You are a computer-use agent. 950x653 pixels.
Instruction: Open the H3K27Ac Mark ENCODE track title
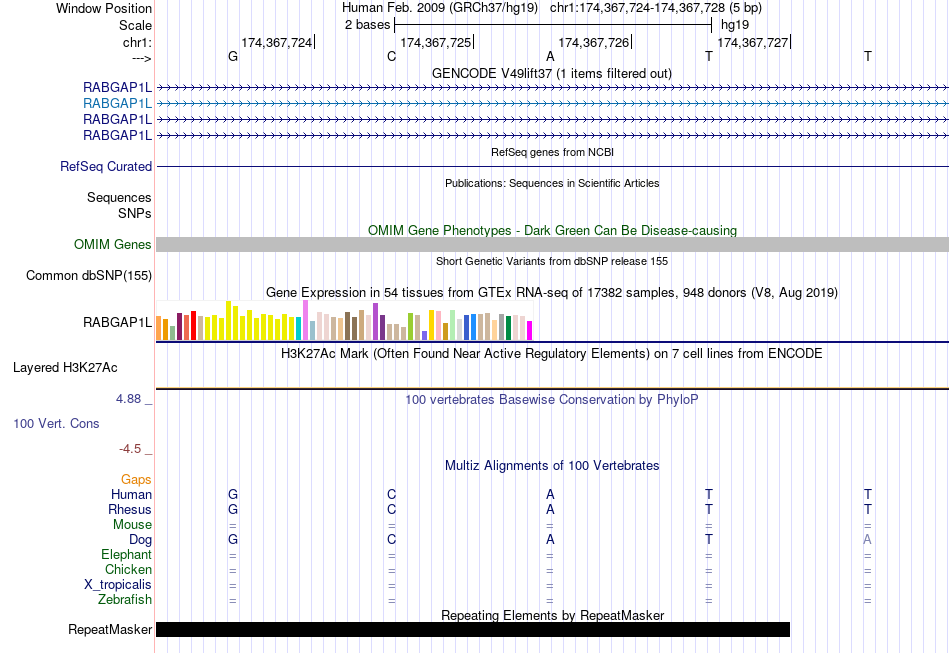551,354
